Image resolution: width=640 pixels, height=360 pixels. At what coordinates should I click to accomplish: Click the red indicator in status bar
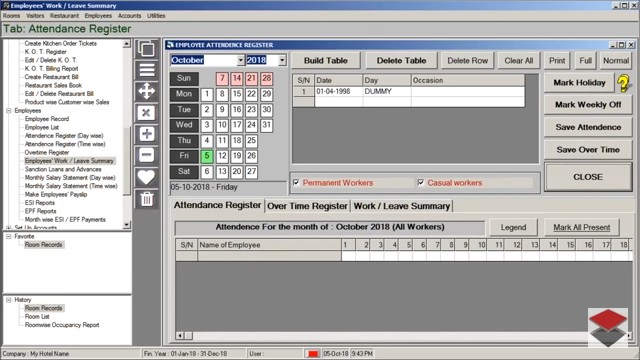313,353
